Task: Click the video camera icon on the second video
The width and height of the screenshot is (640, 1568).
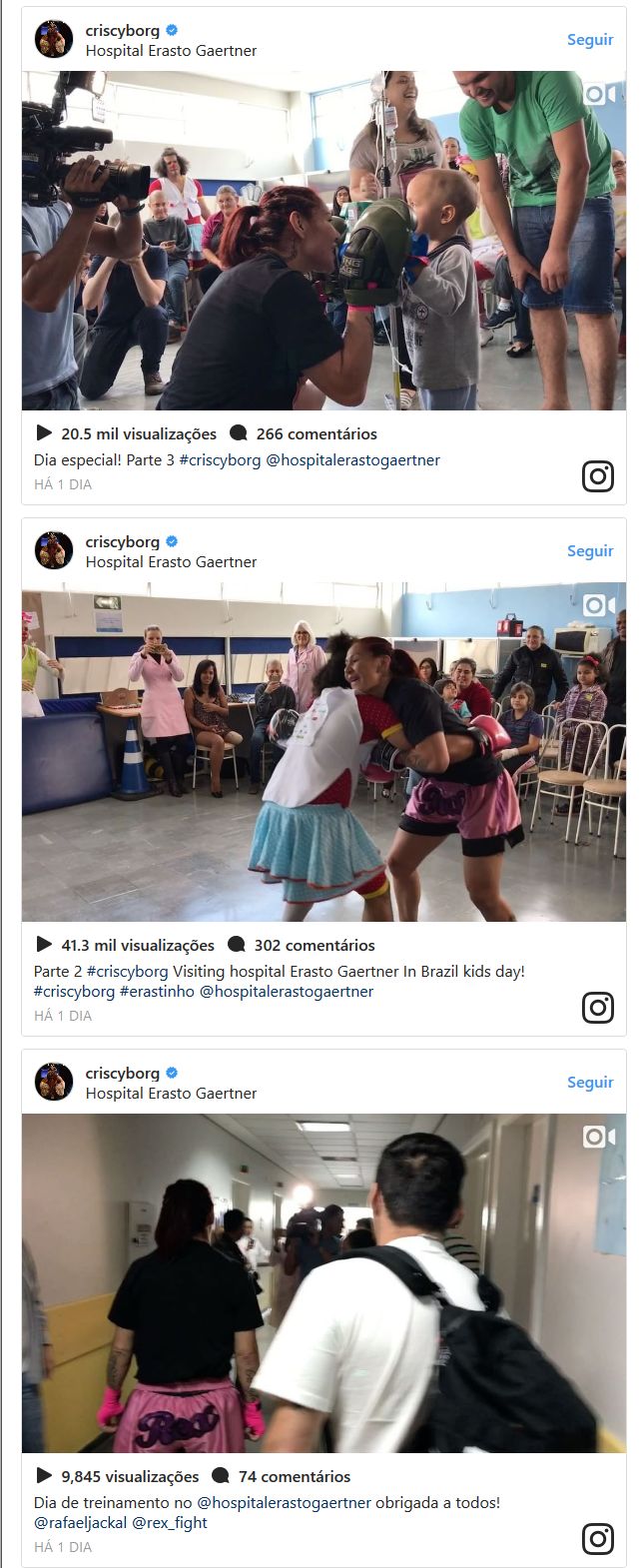Action: (599, 605)
